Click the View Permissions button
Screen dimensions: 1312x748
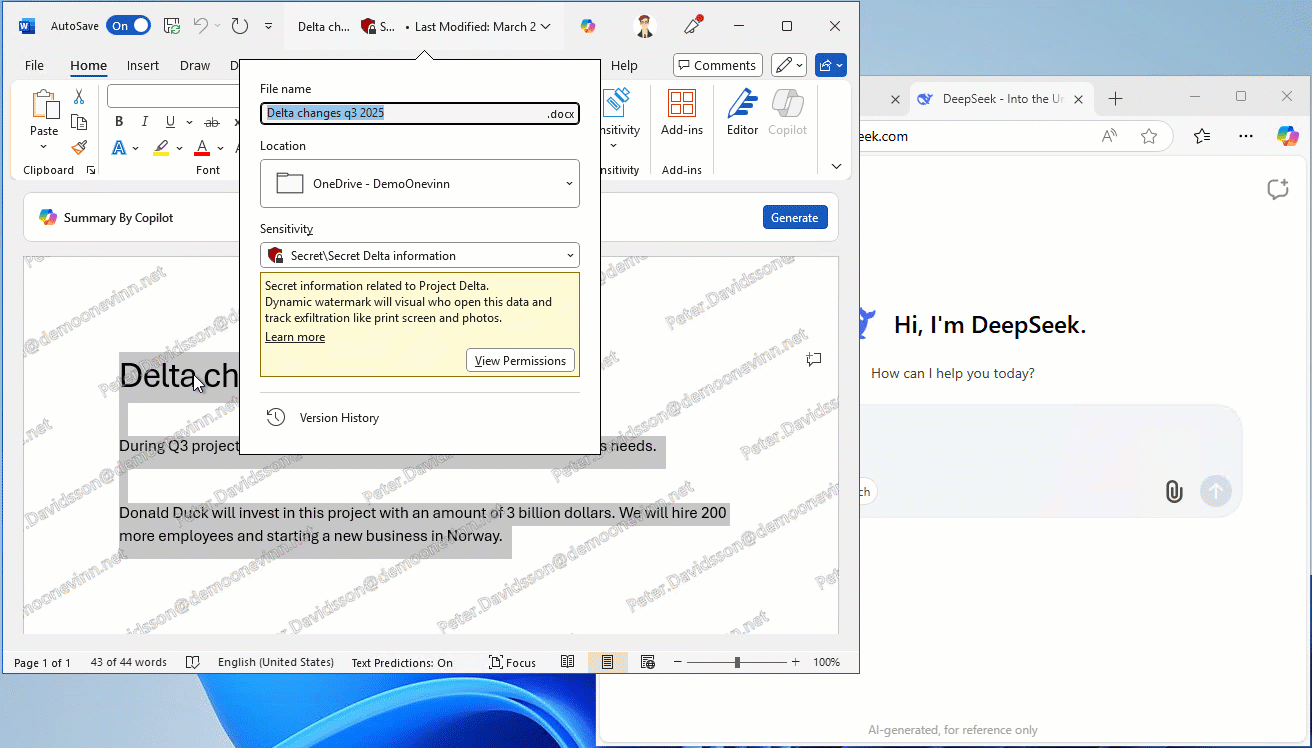pyautogui.click(x=520, y=361)
